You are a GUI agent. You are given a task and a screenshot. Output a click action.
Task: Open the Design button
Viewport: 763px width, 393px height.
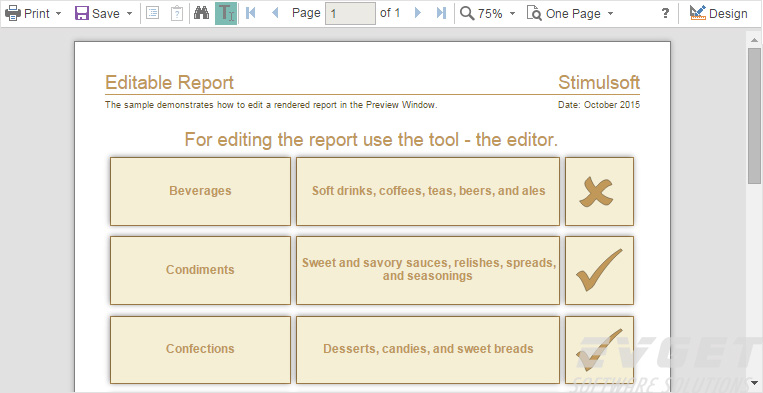(x=718, y=13)
